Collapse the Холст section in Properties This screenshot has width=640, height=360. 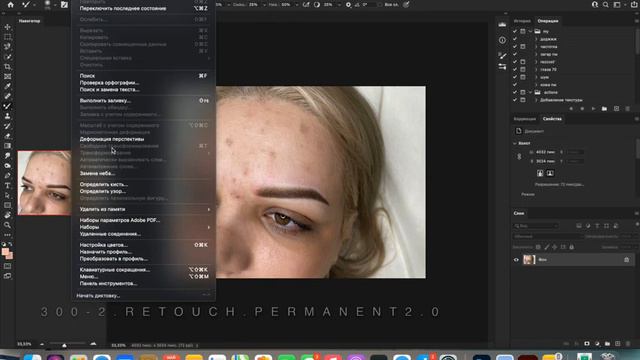pos(515,143)
